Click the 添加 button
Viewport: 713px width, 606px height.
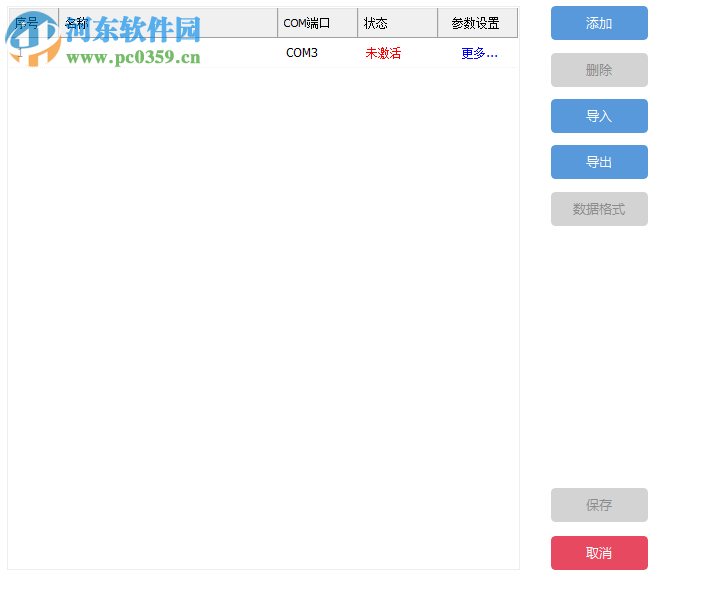click(599, 23)
